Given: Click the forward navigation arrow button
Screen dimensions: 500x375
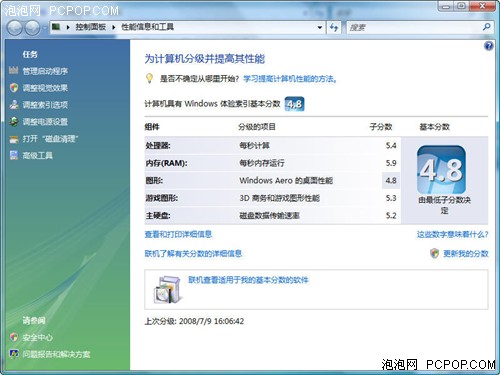Looking at the screenshot, I should point(33,28).
